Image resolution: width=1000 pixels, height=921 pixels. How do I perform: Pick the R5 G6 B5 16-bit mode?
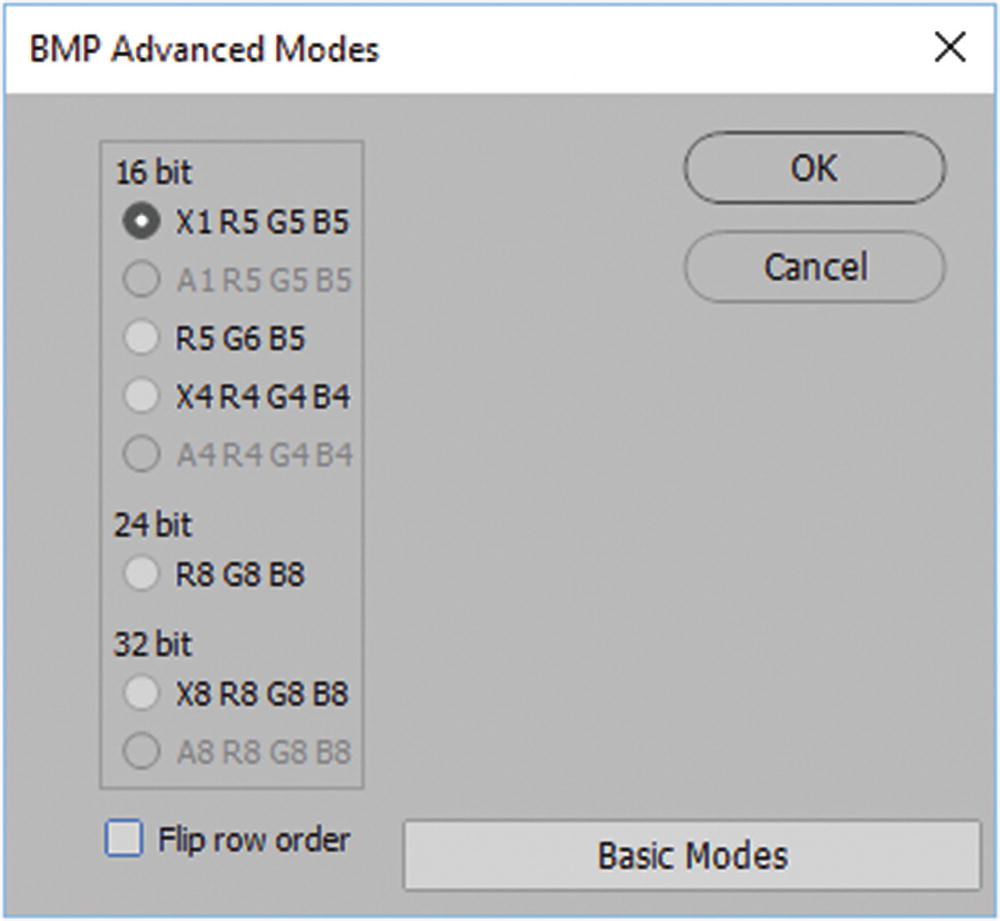pos(140,338)
